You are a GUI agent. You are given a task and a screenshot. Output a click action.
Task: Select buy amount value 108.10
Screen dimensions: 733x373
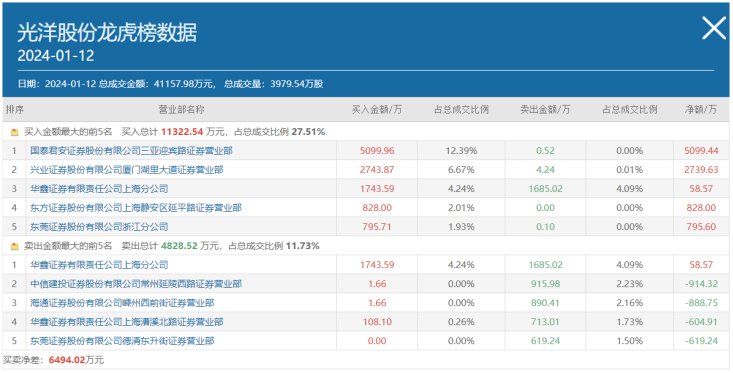(x=377, y=322)
